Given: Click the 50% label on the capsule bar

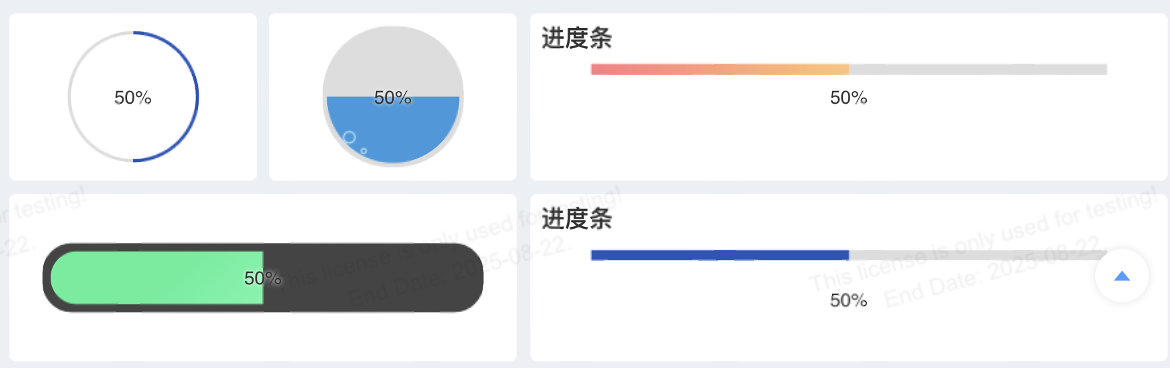Looking at the screenshot, I should [263, 278].
